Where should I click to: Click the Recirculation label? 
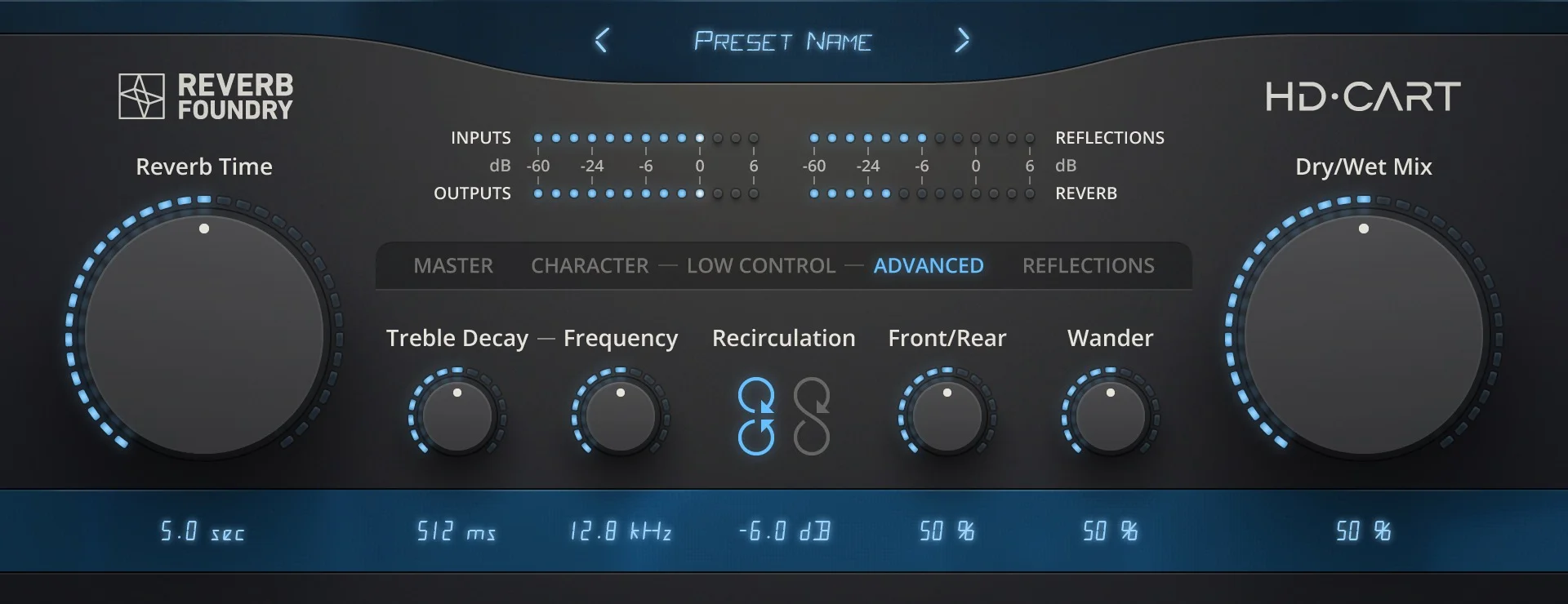(784, 338)
